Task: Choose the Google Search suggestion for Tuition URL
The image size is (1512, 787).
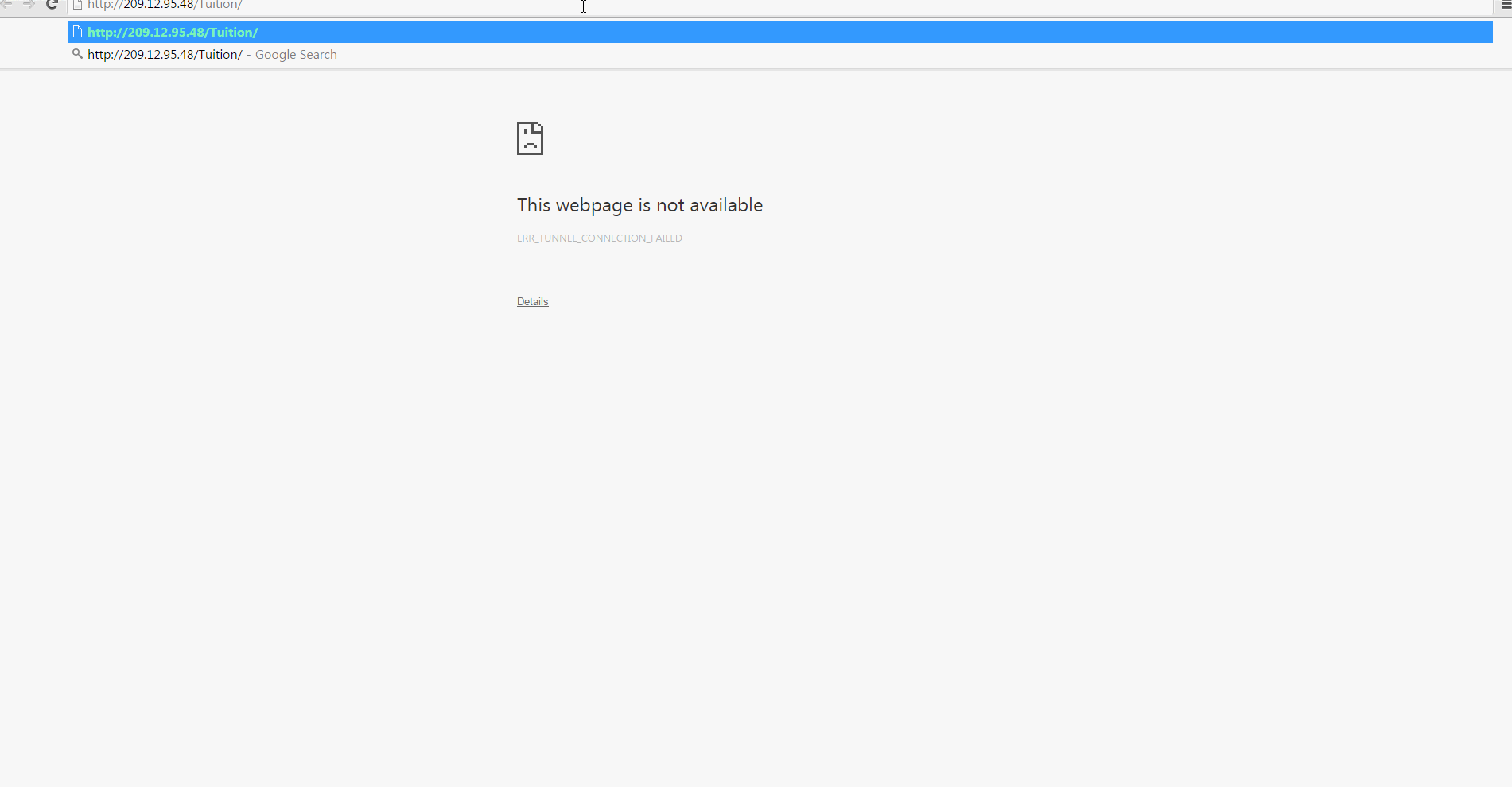Action: coord(779,54)
